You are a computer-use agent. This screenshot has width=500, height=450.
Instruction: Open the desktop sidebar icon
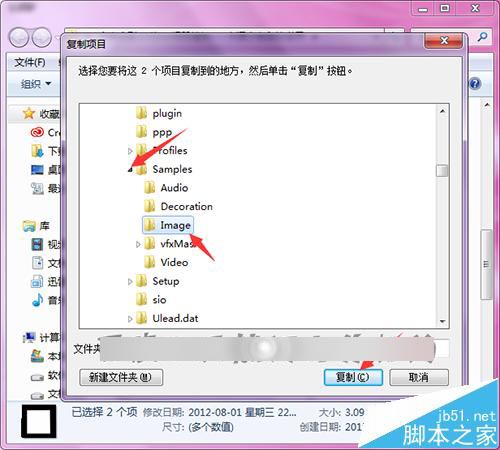tap(37, 170)
